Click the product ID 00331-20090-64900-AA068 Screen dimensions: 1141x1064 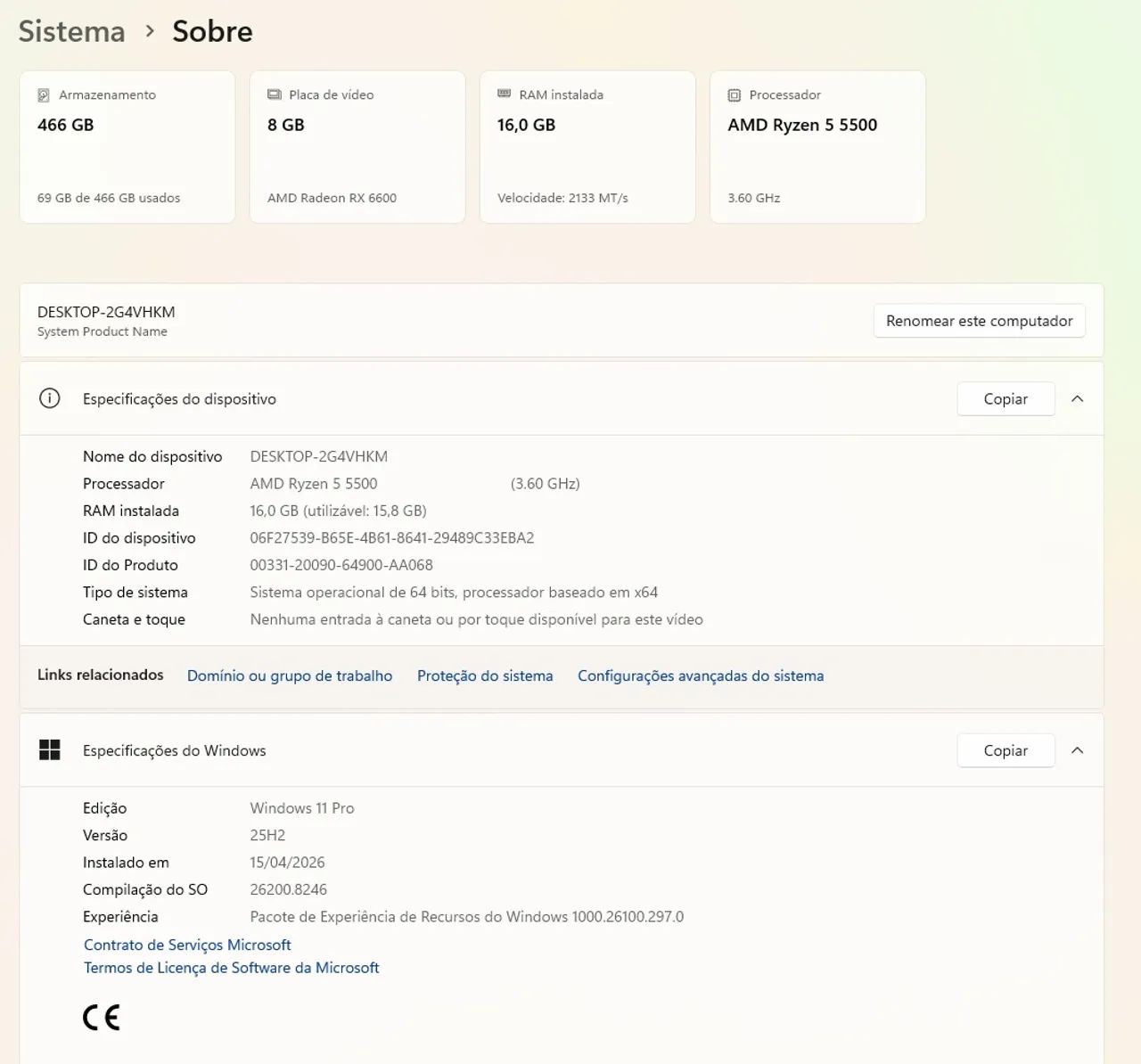(x=341, y=565)
